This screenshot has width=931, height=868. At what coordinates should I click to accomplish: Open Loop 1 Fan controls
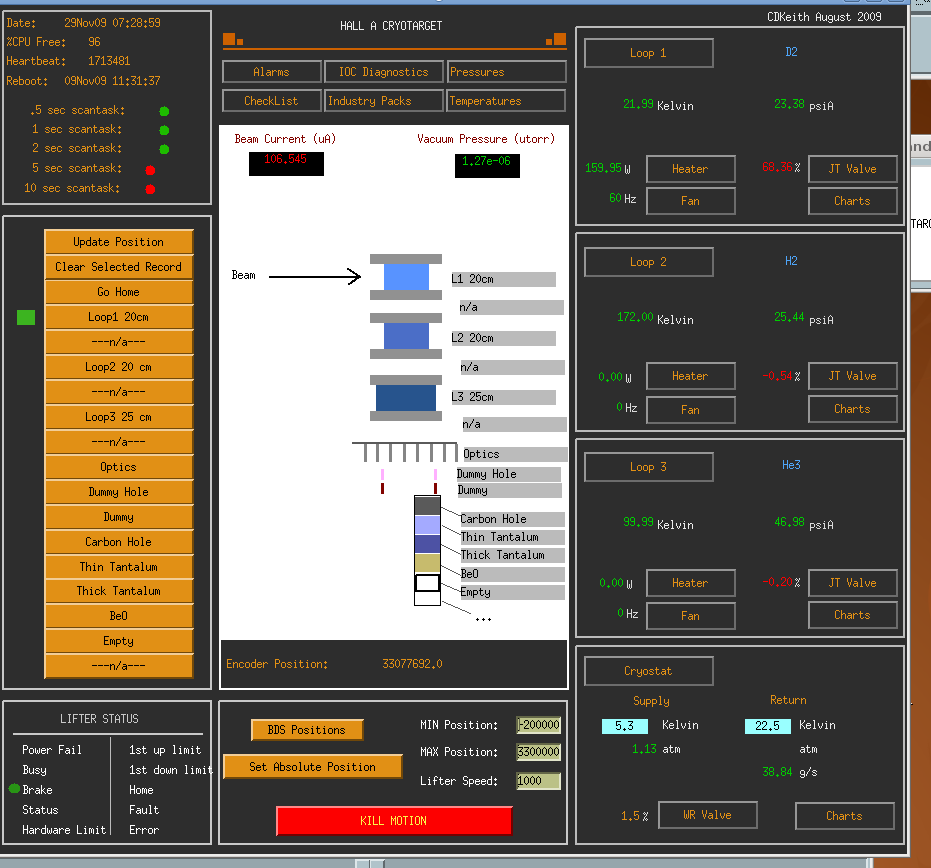coord(691,201)
